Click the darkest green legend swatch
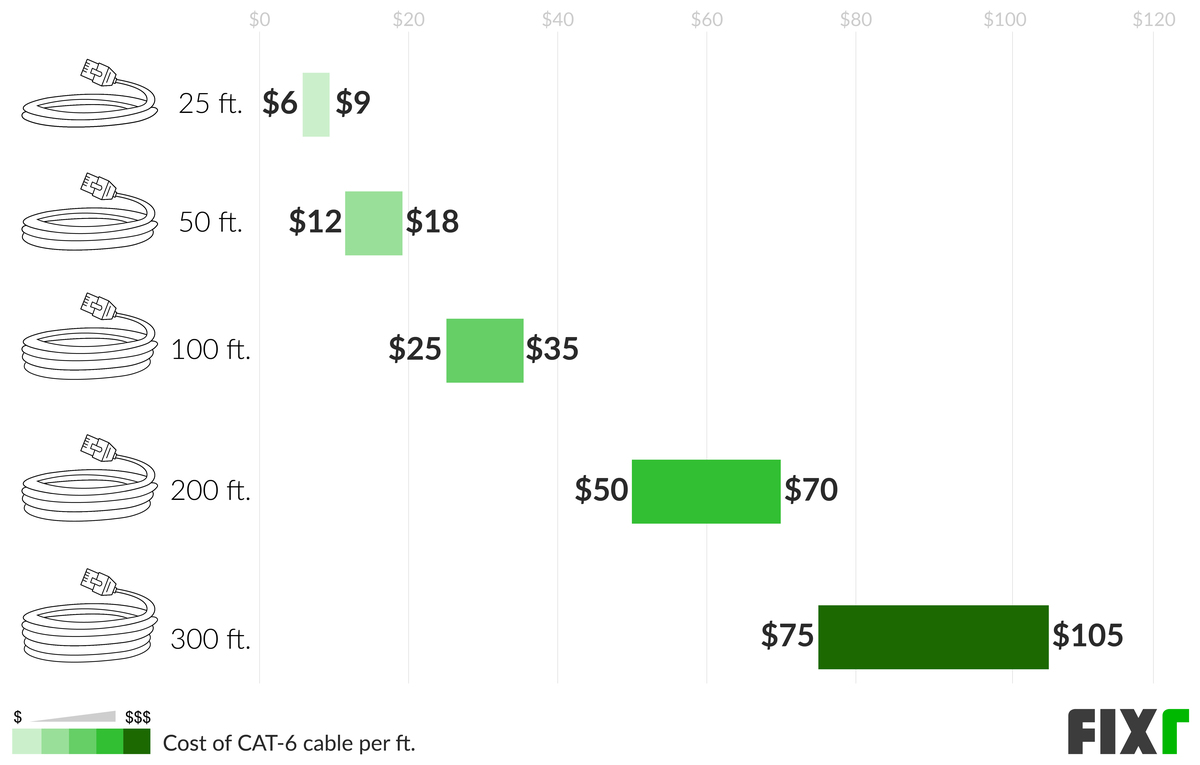1200x765 pixels. (137, 741)
